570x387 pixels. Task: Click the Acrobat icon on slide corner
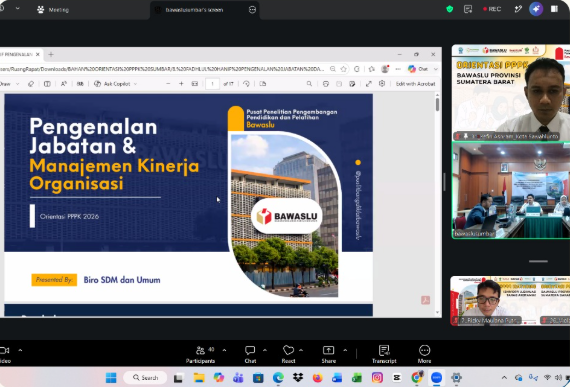tap(425, 300)
